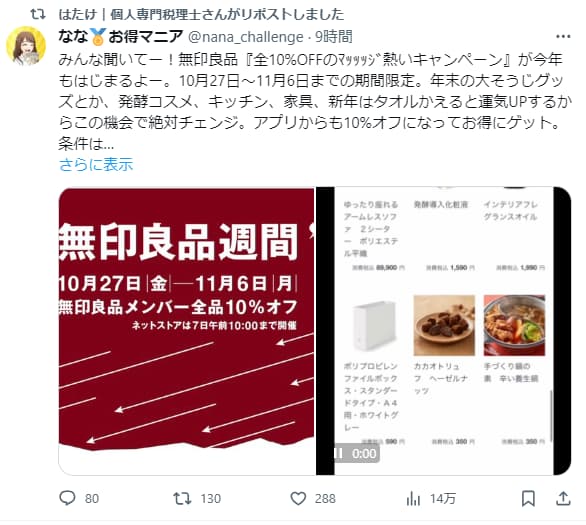This screenshot has width=586, height=525.
Task: View post analytics bar chart icon
Action: 413,498
